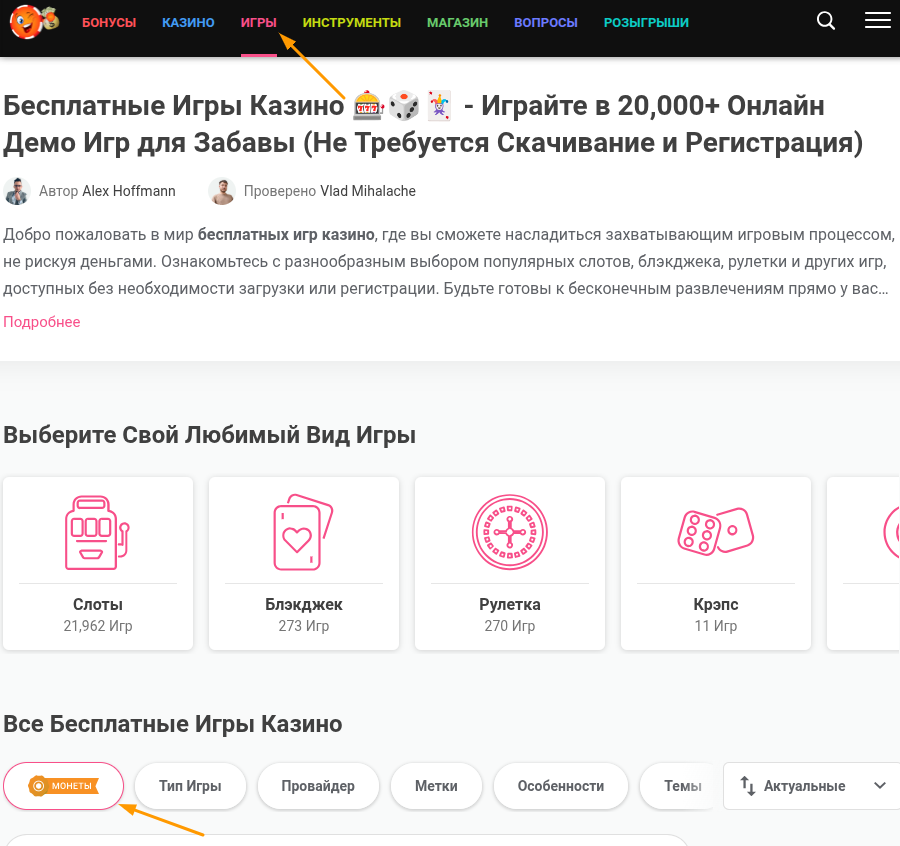Toggle the Монеты coins filter

[x=64, y=786]
